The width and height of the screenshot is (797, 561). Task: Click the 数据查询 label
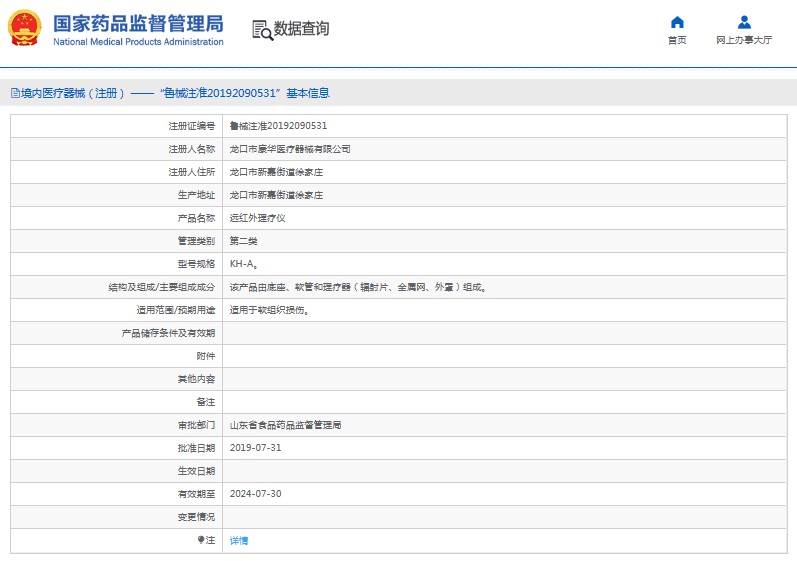point(301,28)
